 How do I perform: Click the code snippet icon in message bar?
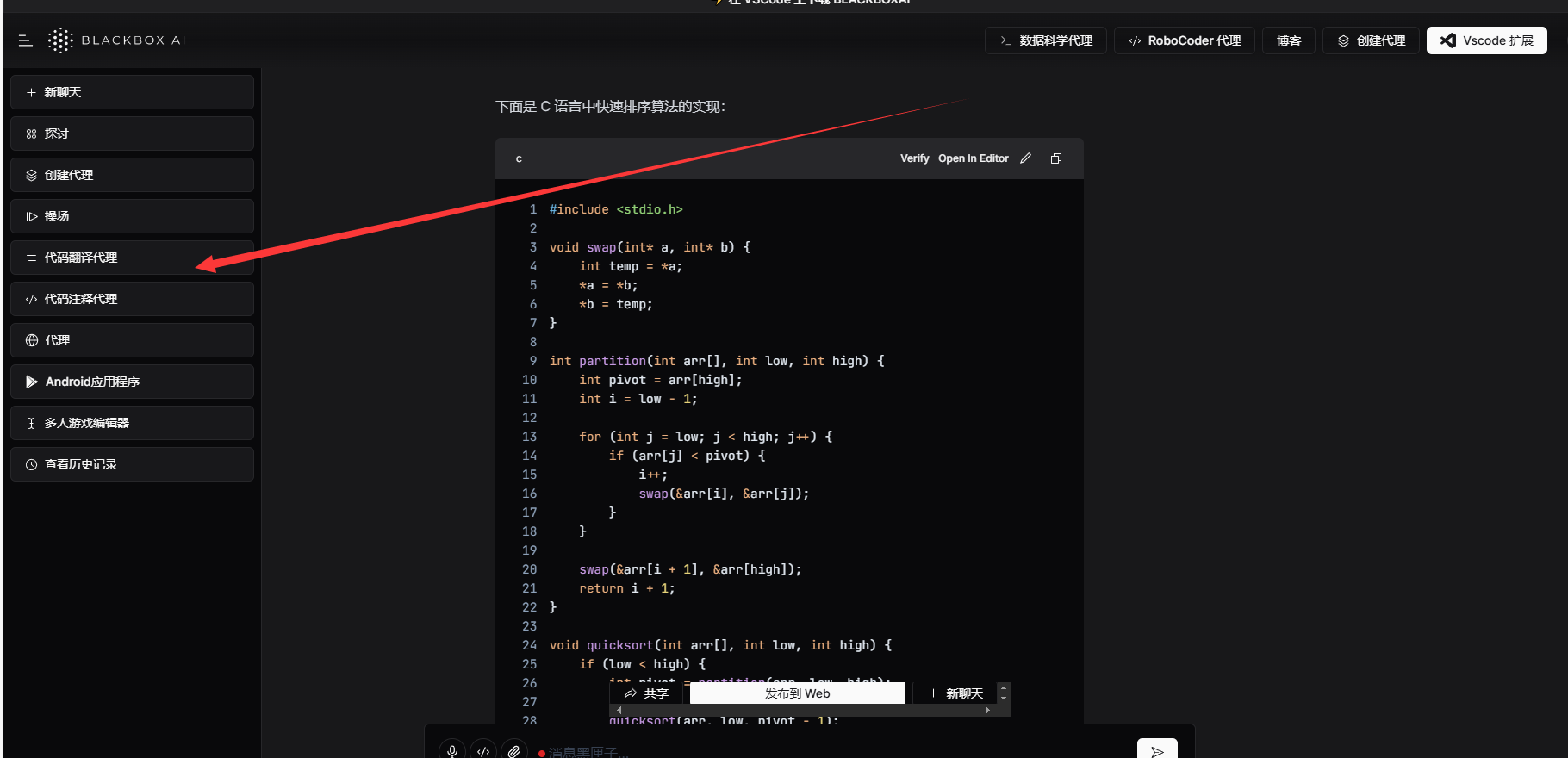tap(483, 751)
